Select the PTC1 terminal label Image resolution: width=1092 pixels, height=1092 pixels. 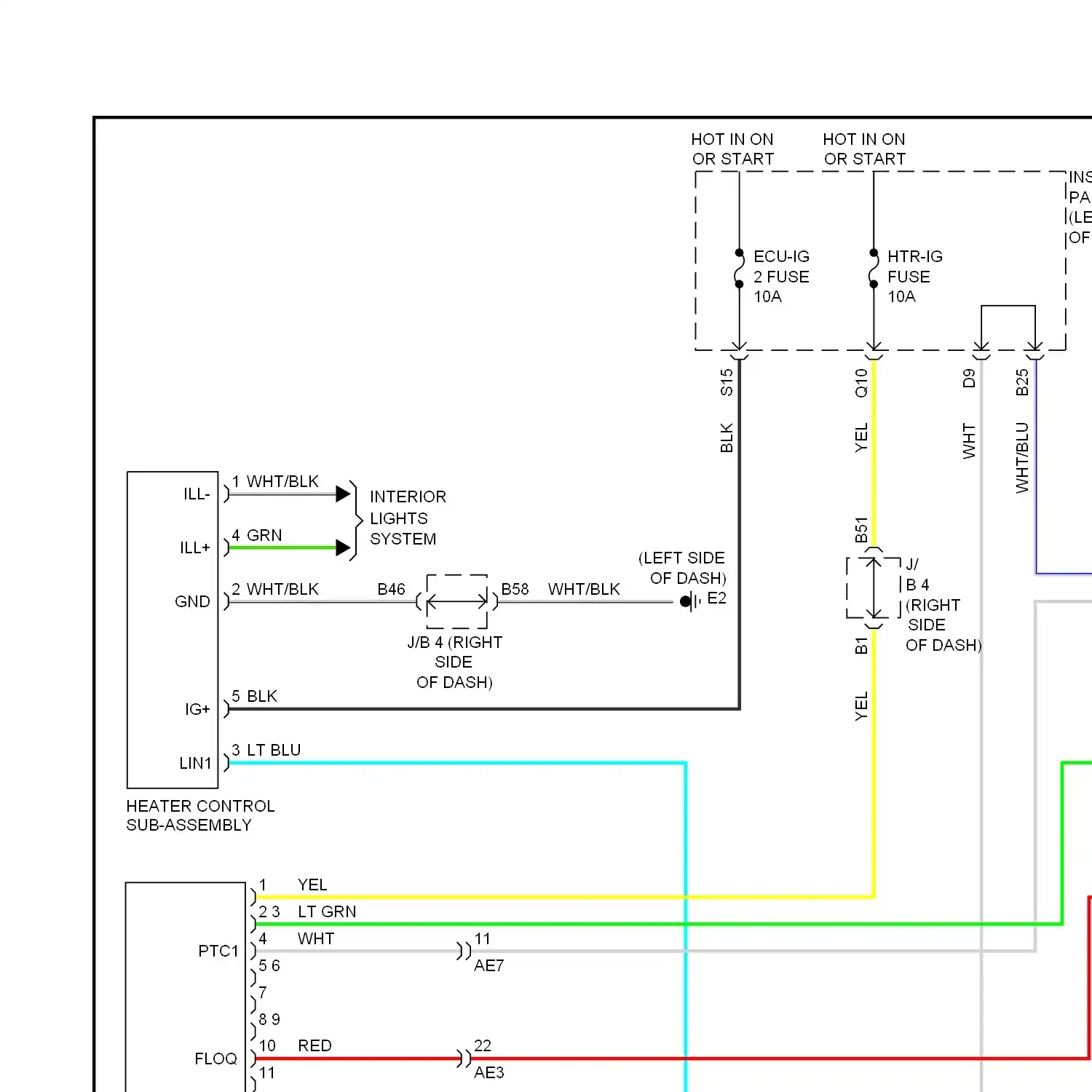pyautogui.click(x=218, y=951)
